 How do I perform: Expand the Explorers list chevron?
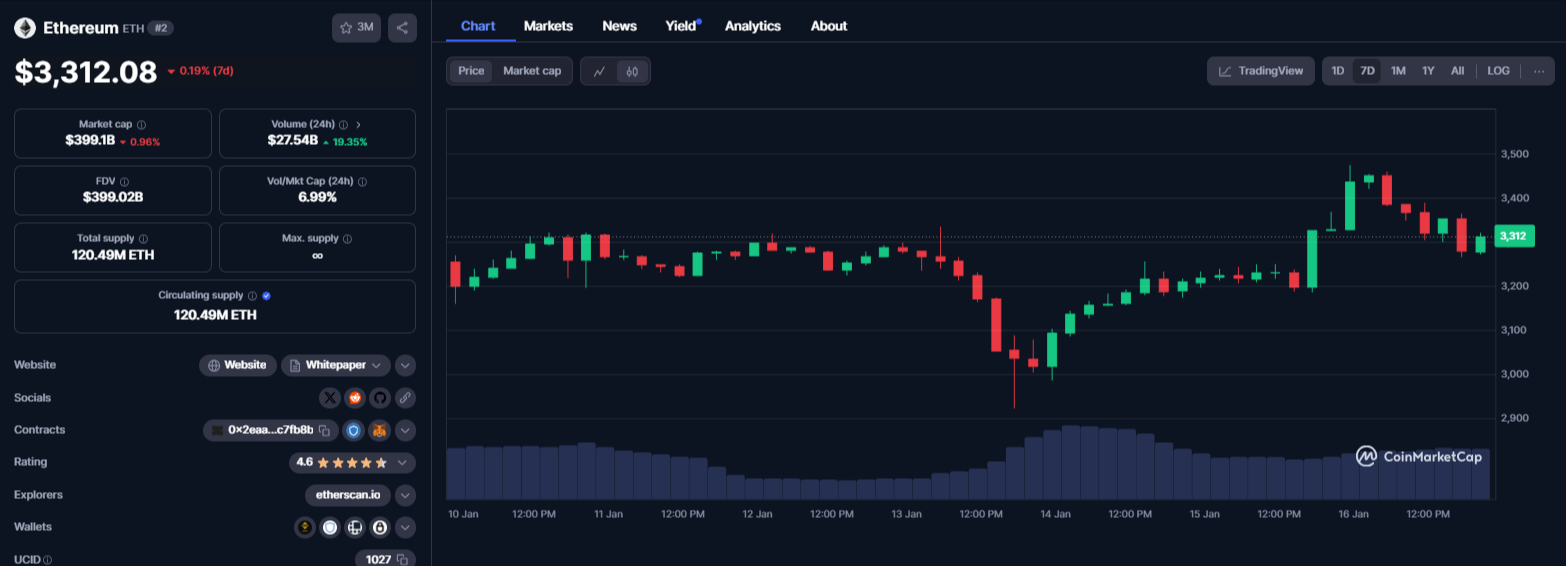(405, 495)
